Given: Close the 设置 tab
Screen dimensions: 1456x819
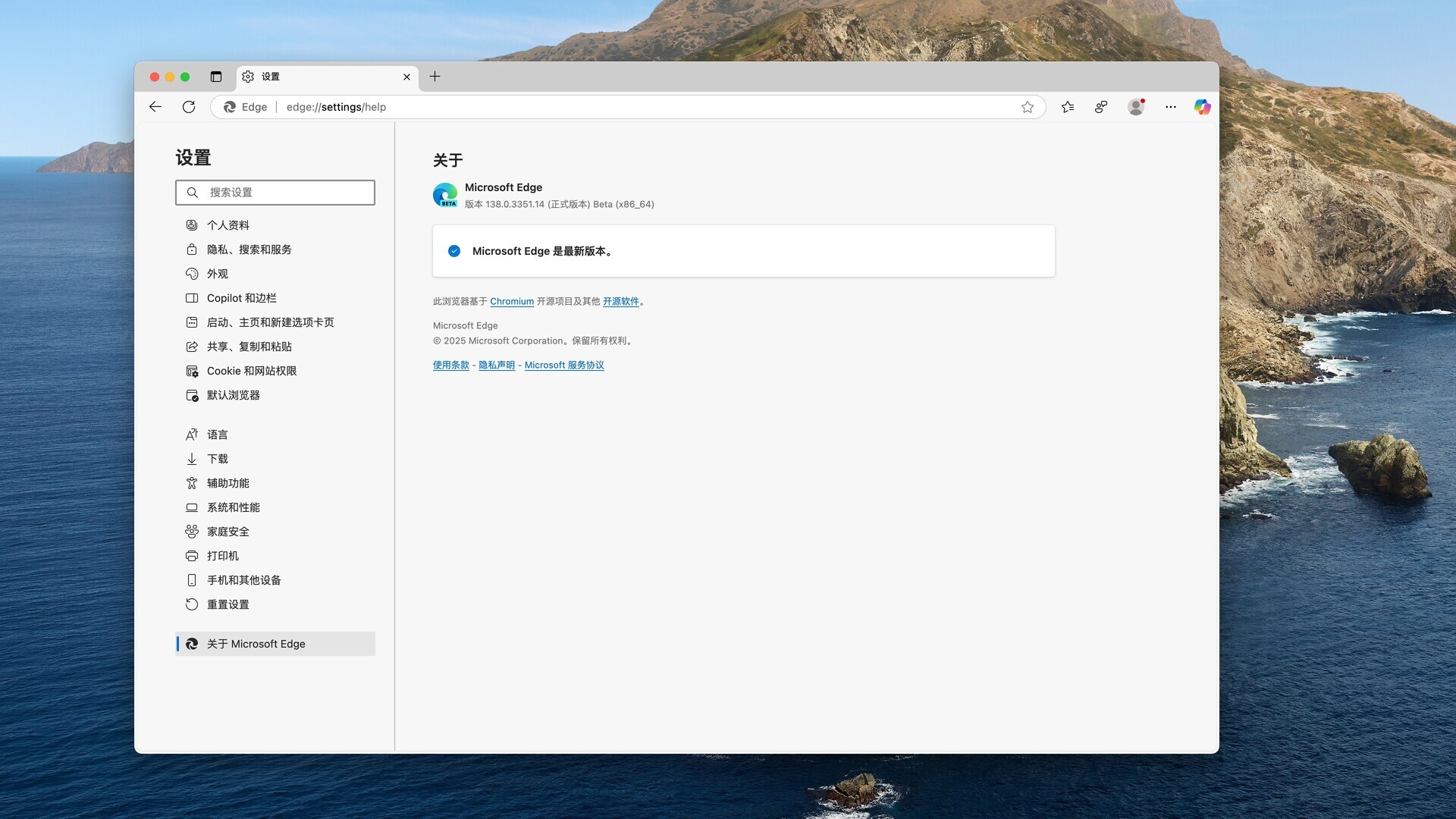Looking at the screenshot, I should click(406, 77).
